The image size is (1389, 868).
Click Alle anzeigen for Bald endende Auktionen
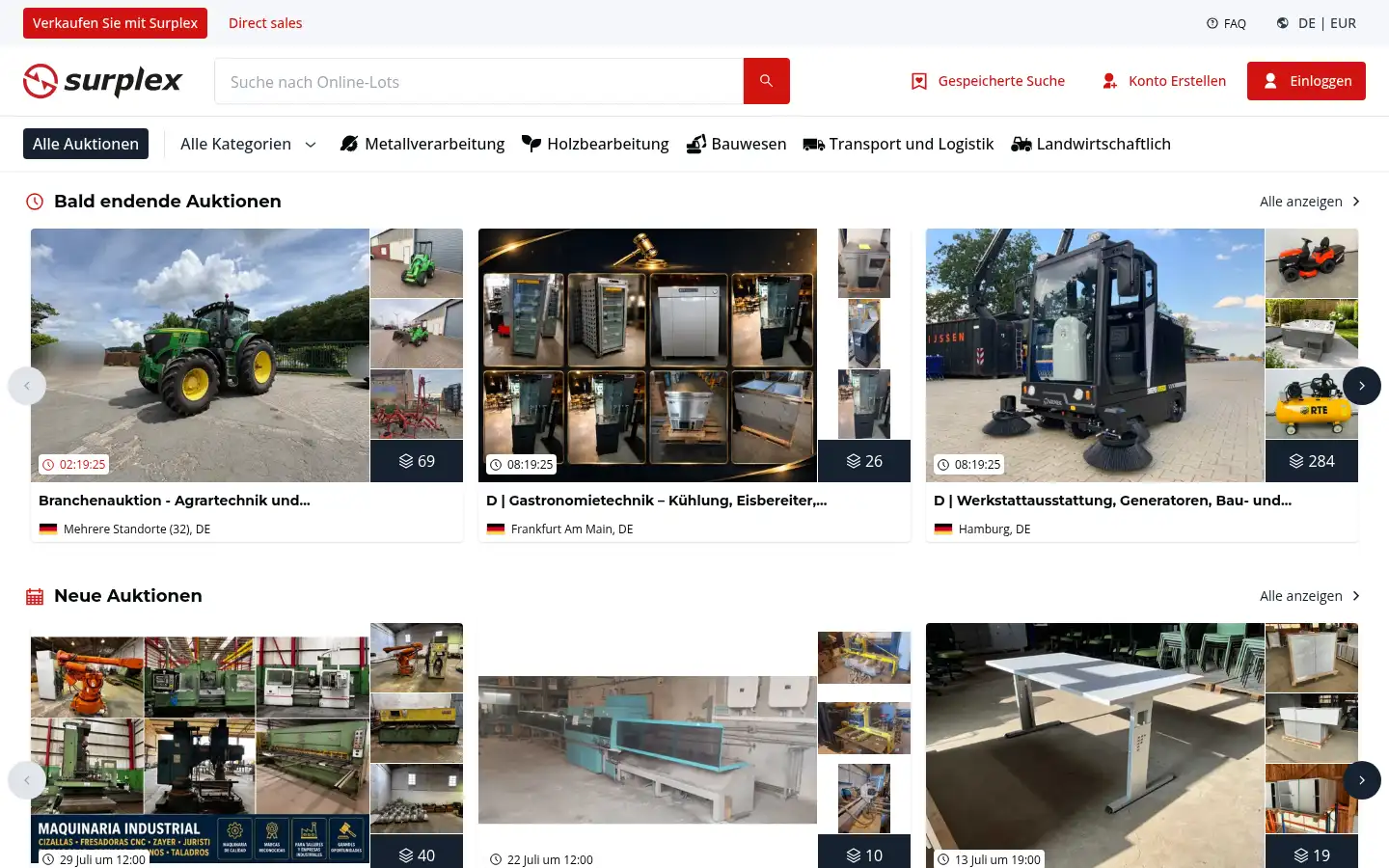pos(1310,202)
